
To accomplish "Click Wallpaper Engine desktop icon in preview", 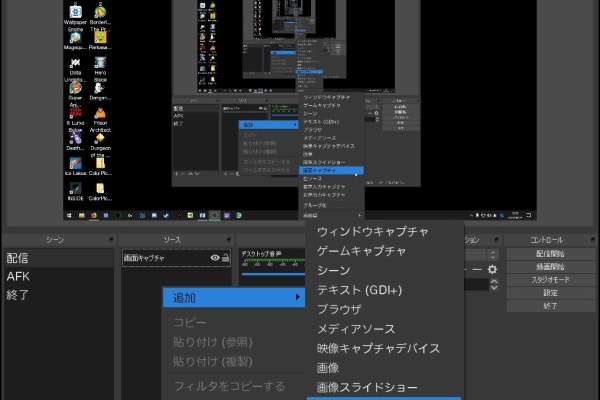I will point(75,17).
